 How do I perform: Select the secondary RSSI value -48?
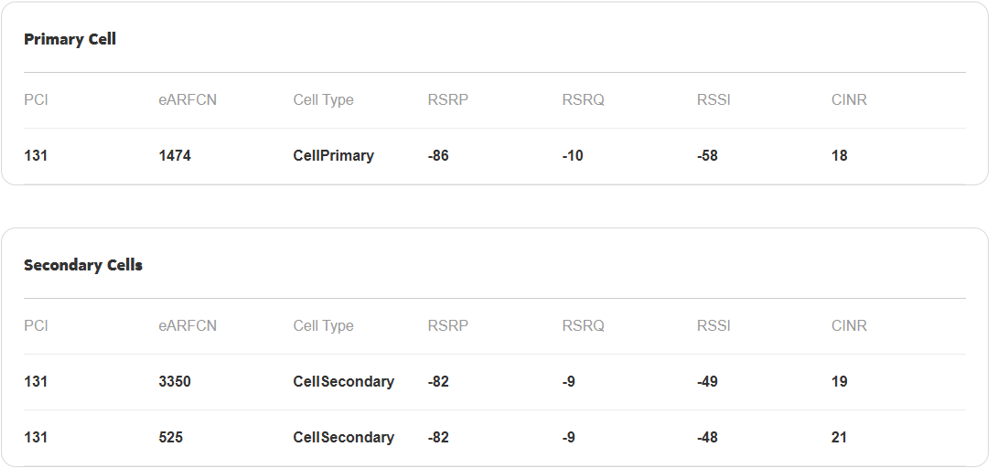[x=707, y=437]
